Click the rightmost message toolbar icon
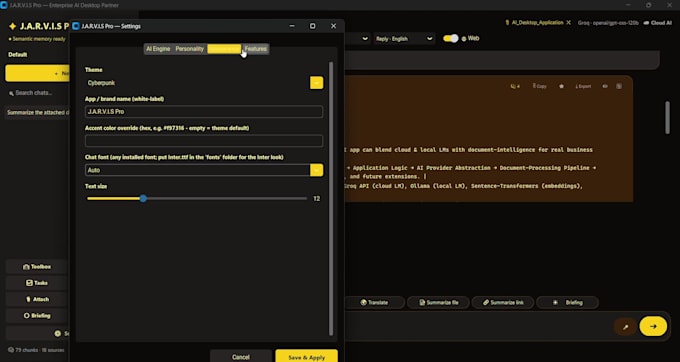This screenshot has height=362, width=680. click(619, 86)
